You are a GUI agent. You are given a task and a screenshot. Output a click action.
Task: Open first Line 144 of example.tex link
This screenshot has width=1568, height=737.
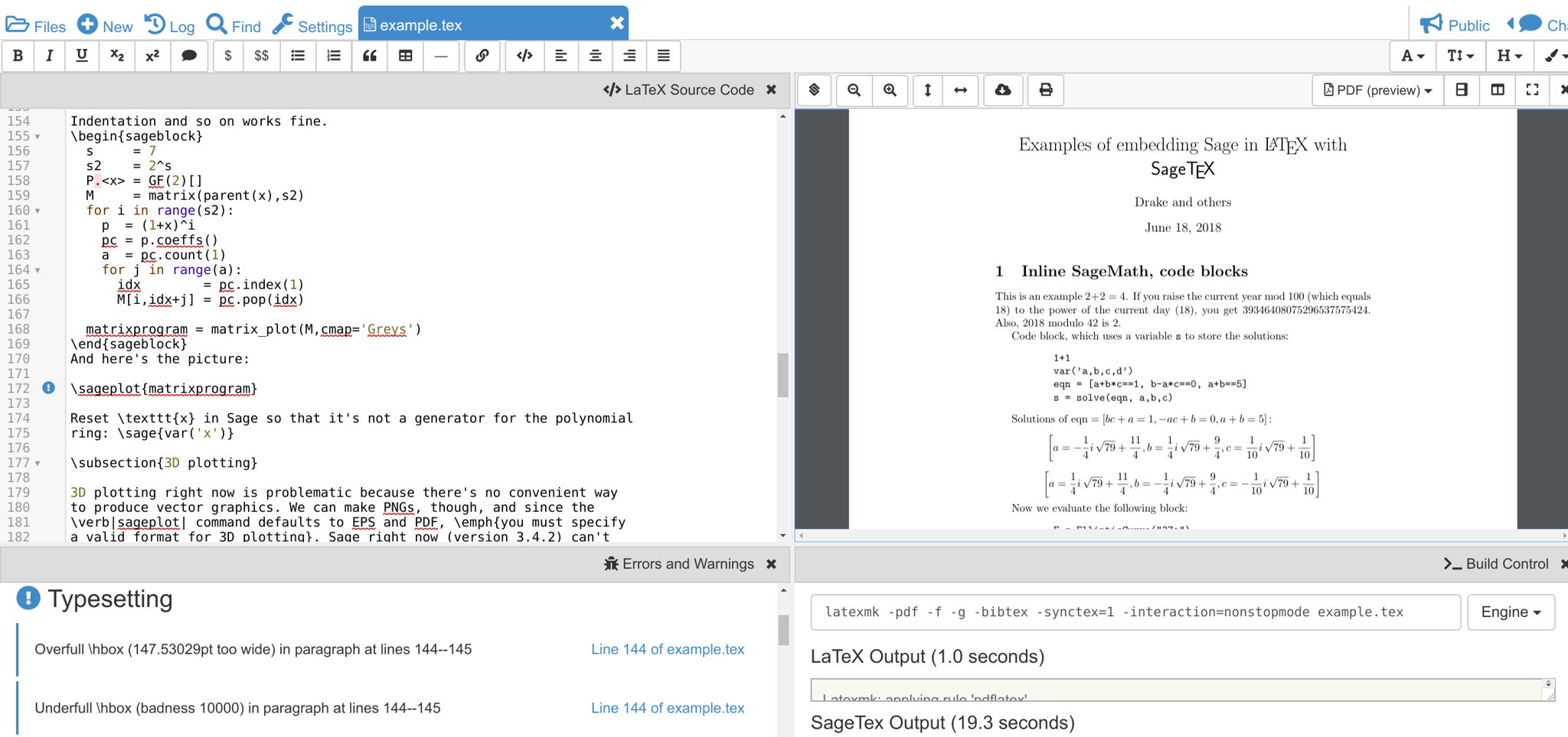(x=668, y=649)
